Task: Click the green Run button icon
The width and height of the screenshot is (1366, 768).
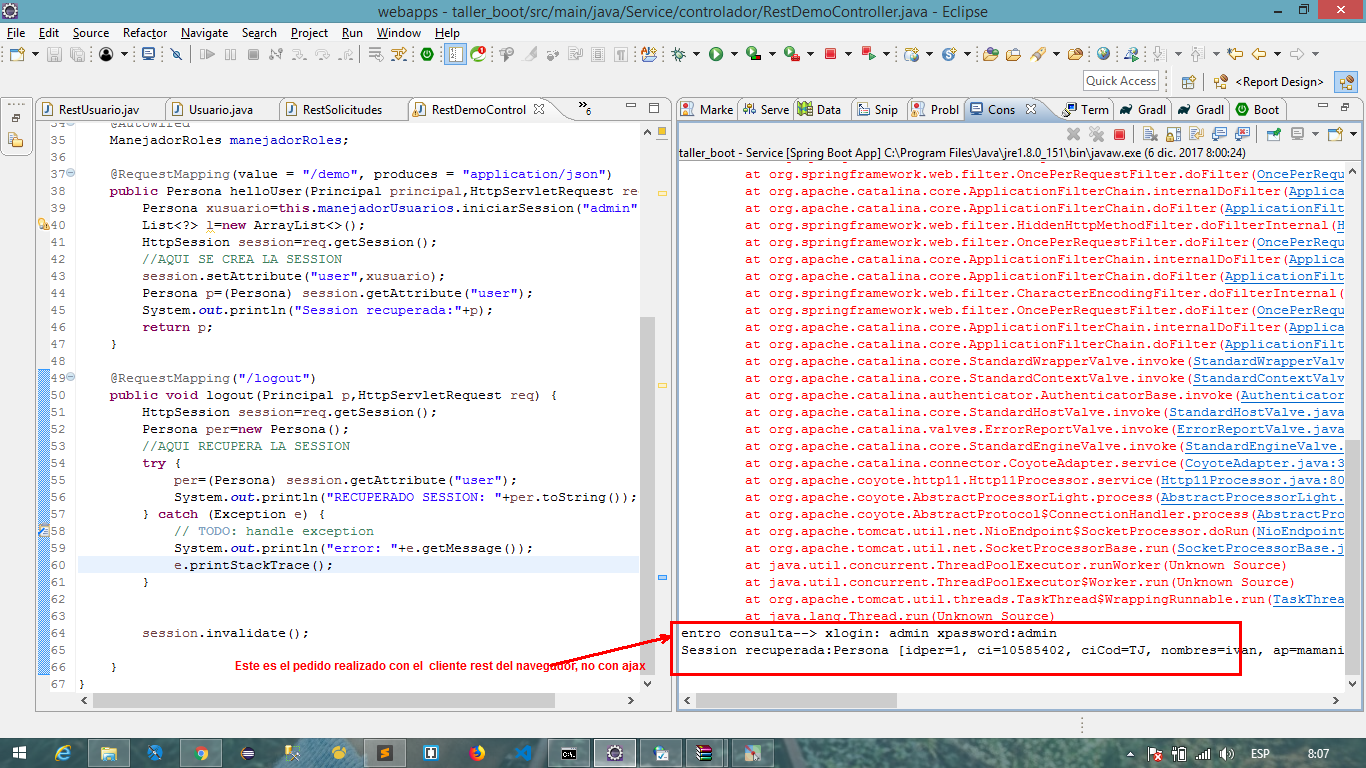Action: [x=716, y=54]
